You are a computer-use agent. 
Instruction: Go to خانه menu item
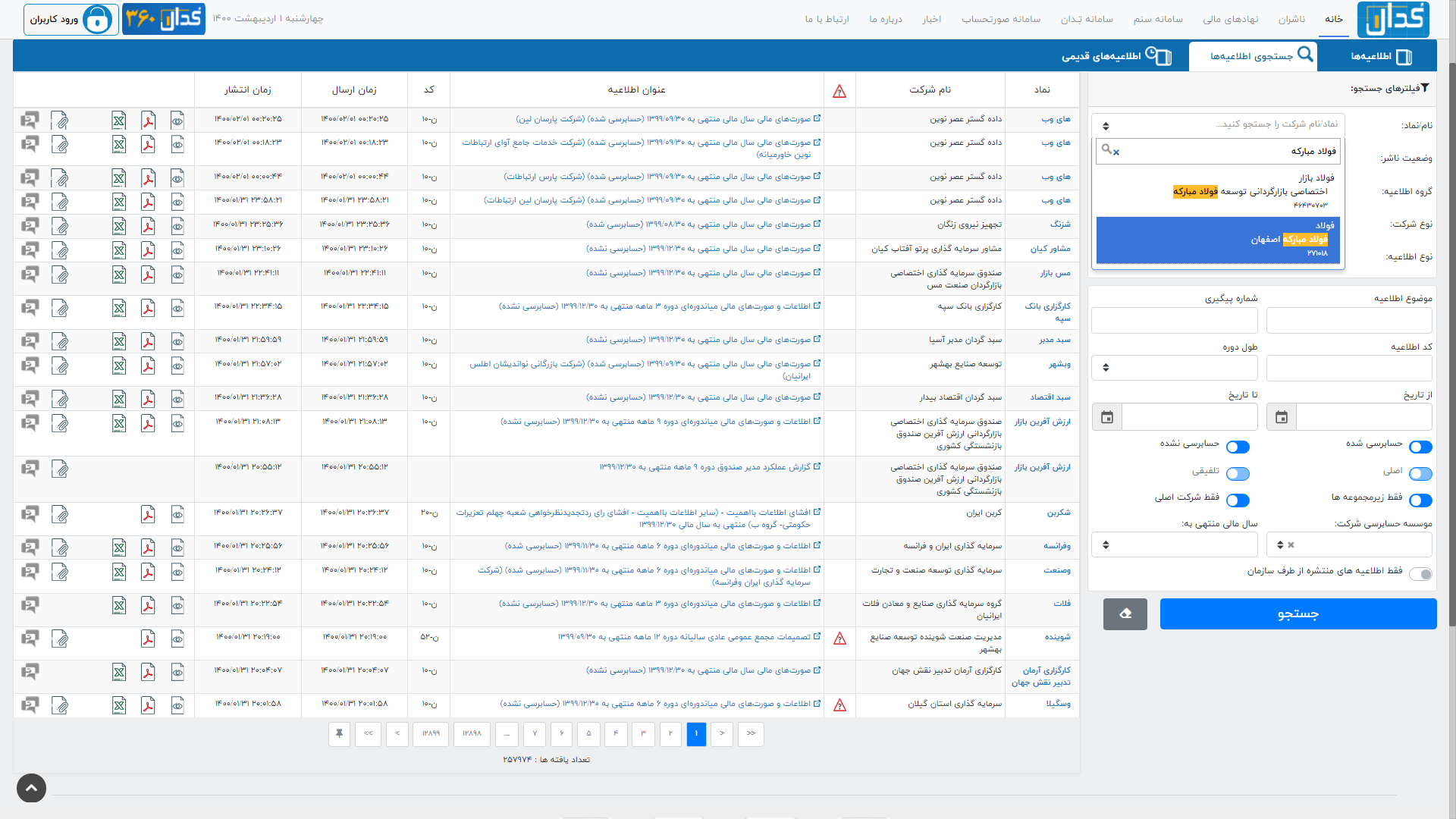[x=1334, y=19]
